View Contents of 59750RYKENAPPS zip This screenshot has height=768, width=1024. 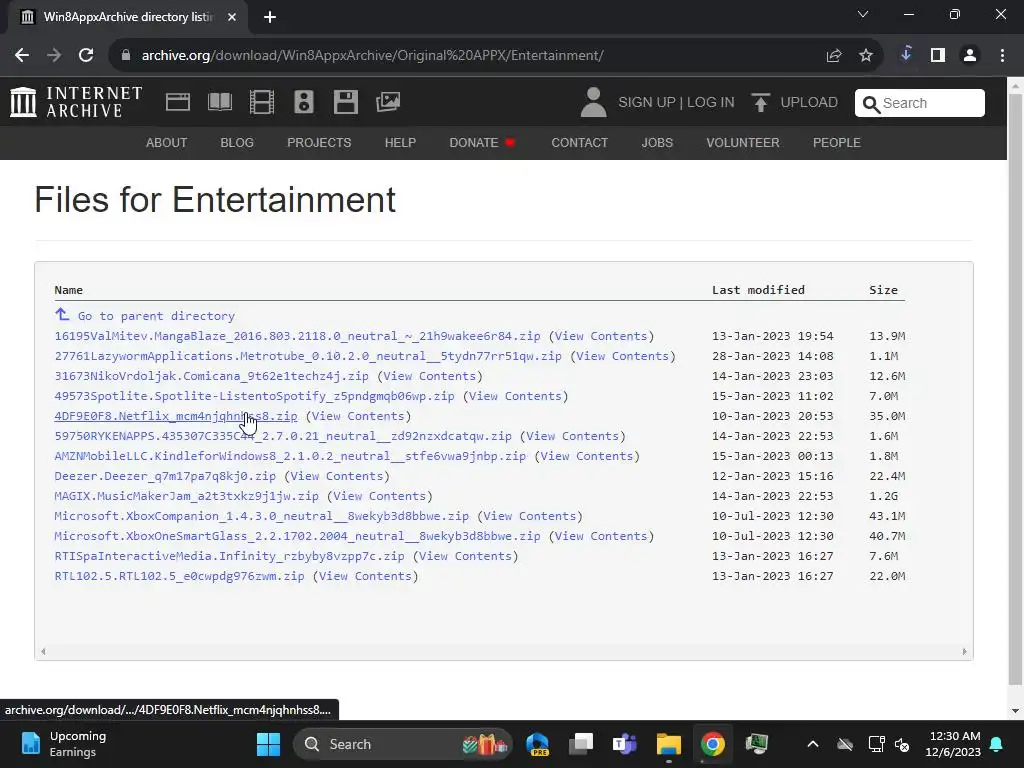tap(572, 436)
